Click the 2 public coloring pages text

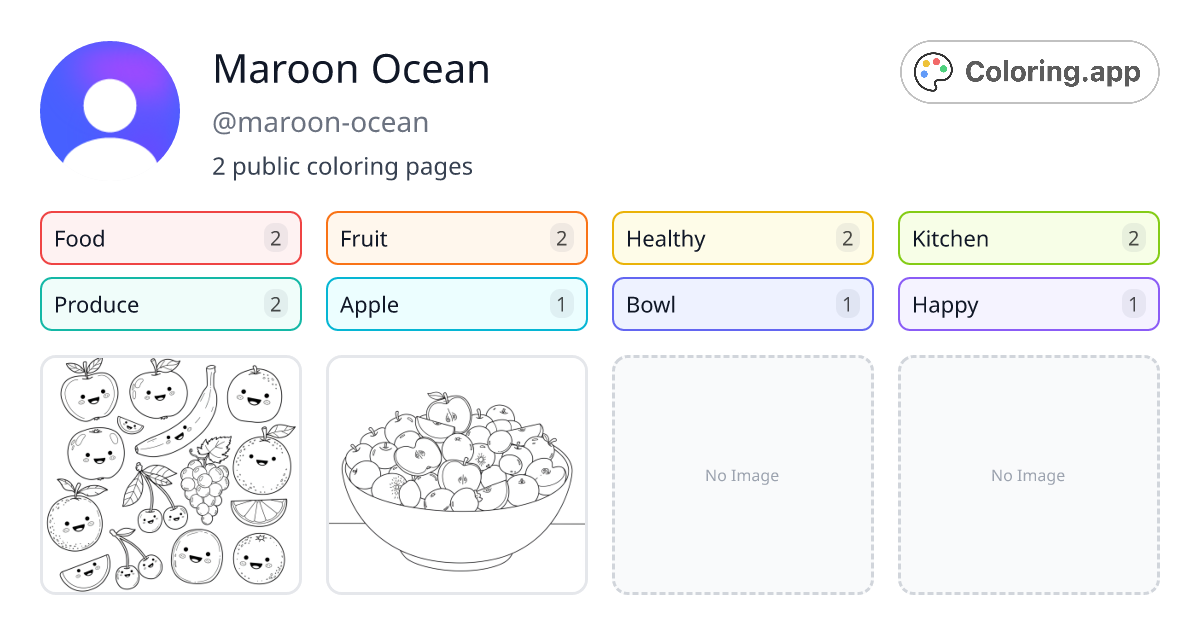pos(342,166)
